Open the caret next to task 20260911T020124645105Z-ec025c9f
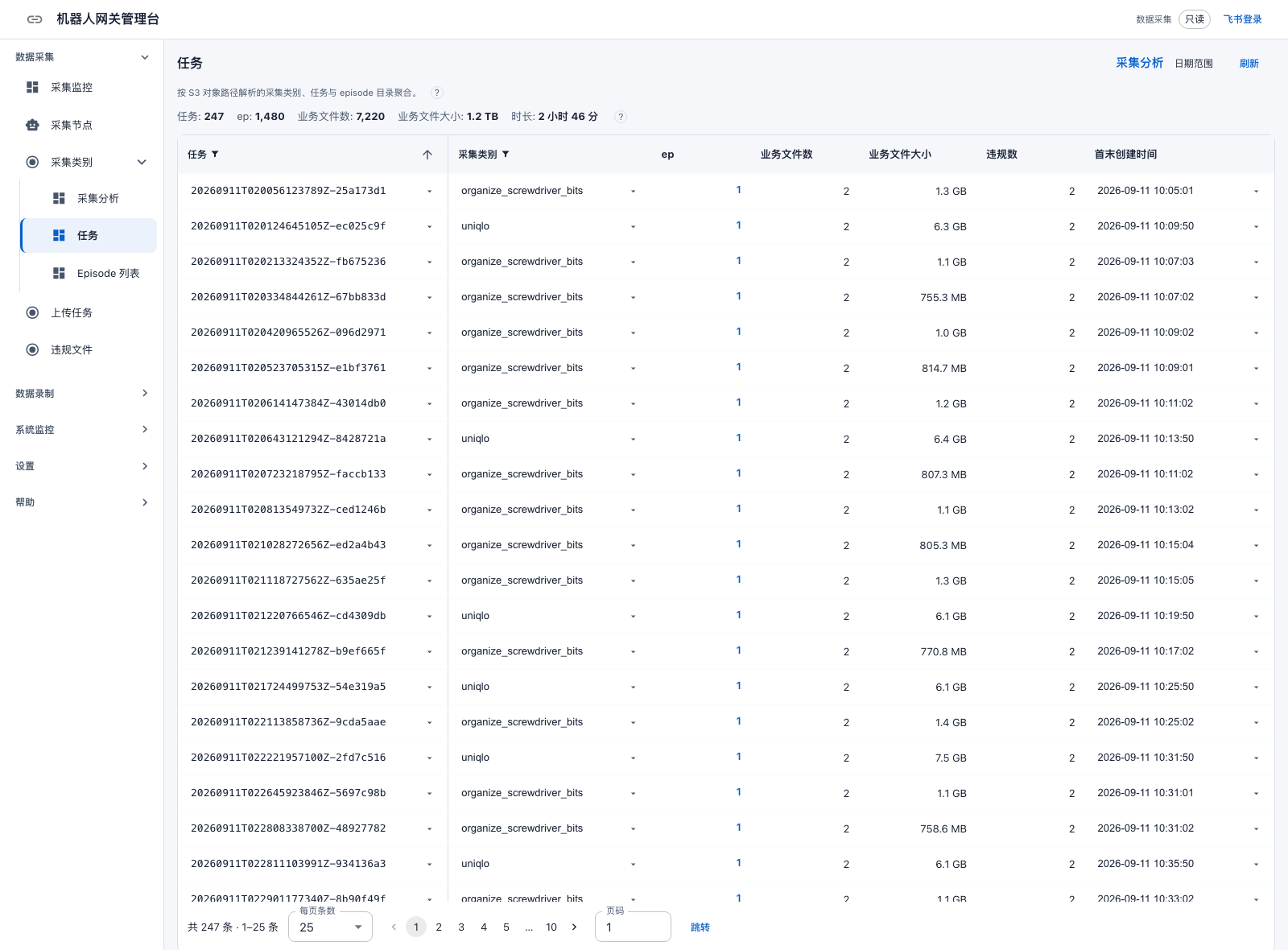This screenshot has width=1288, height=950. pos(429,227)
